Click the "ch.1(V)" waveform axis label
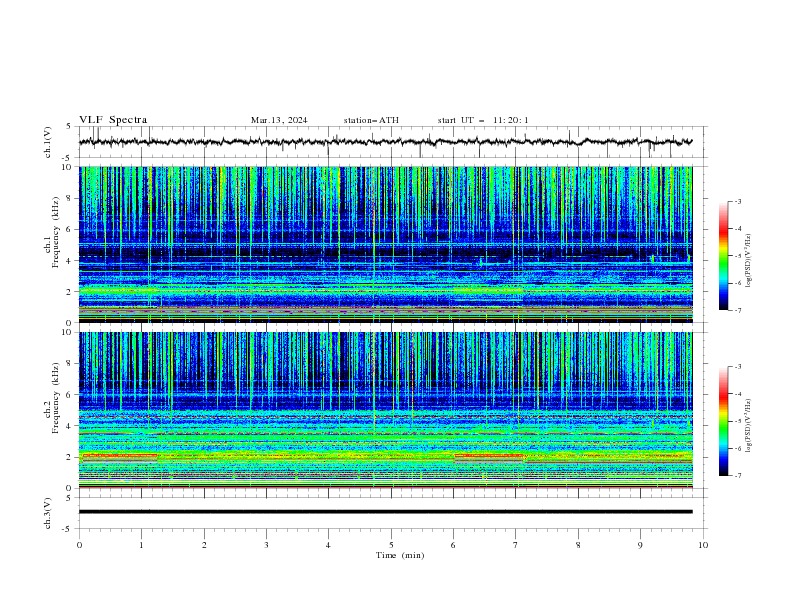The height and width of the screenshot is (612, 792). click(x=48, y=142)
